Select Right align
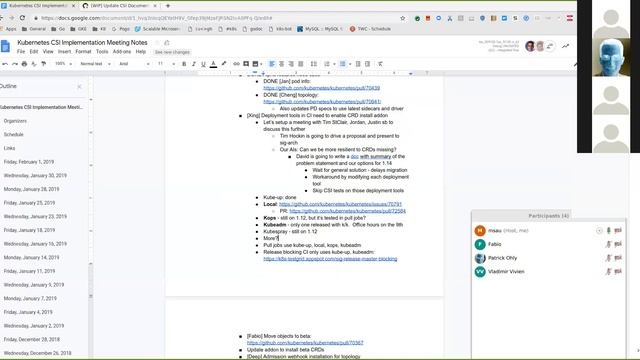Viewport: 640px width, 360px height. pyautogui.click(x=291, y=64)
